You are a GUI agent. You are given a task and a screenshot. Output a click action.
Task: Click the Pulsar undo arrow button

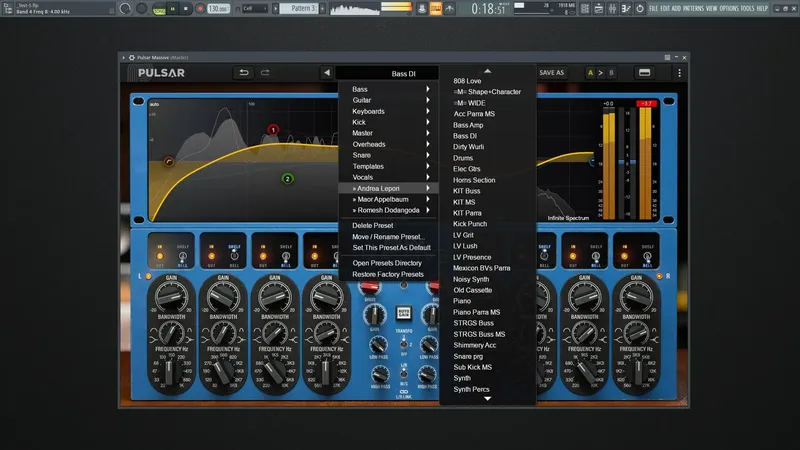tap(244, 73)
